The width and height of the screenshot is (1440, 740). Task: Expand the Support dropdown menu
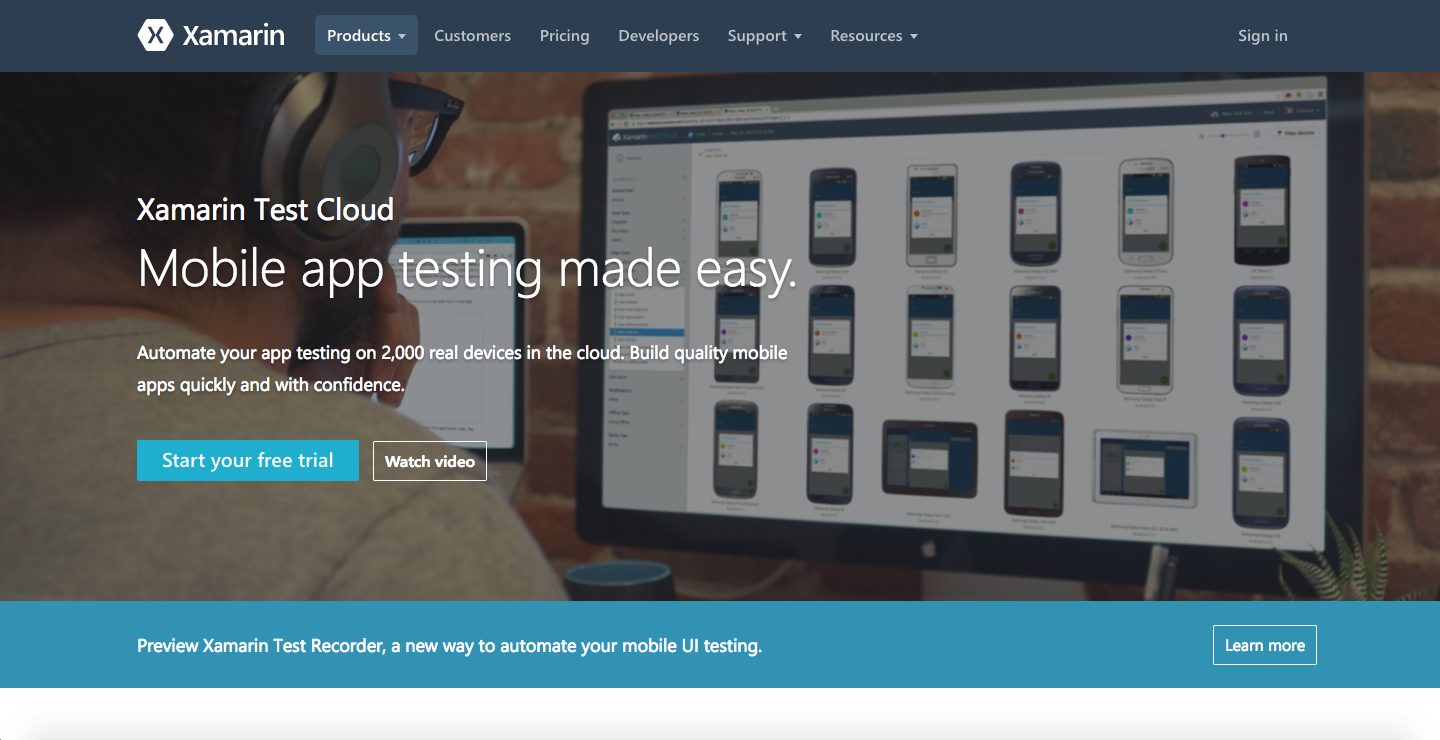pos(757,36)
